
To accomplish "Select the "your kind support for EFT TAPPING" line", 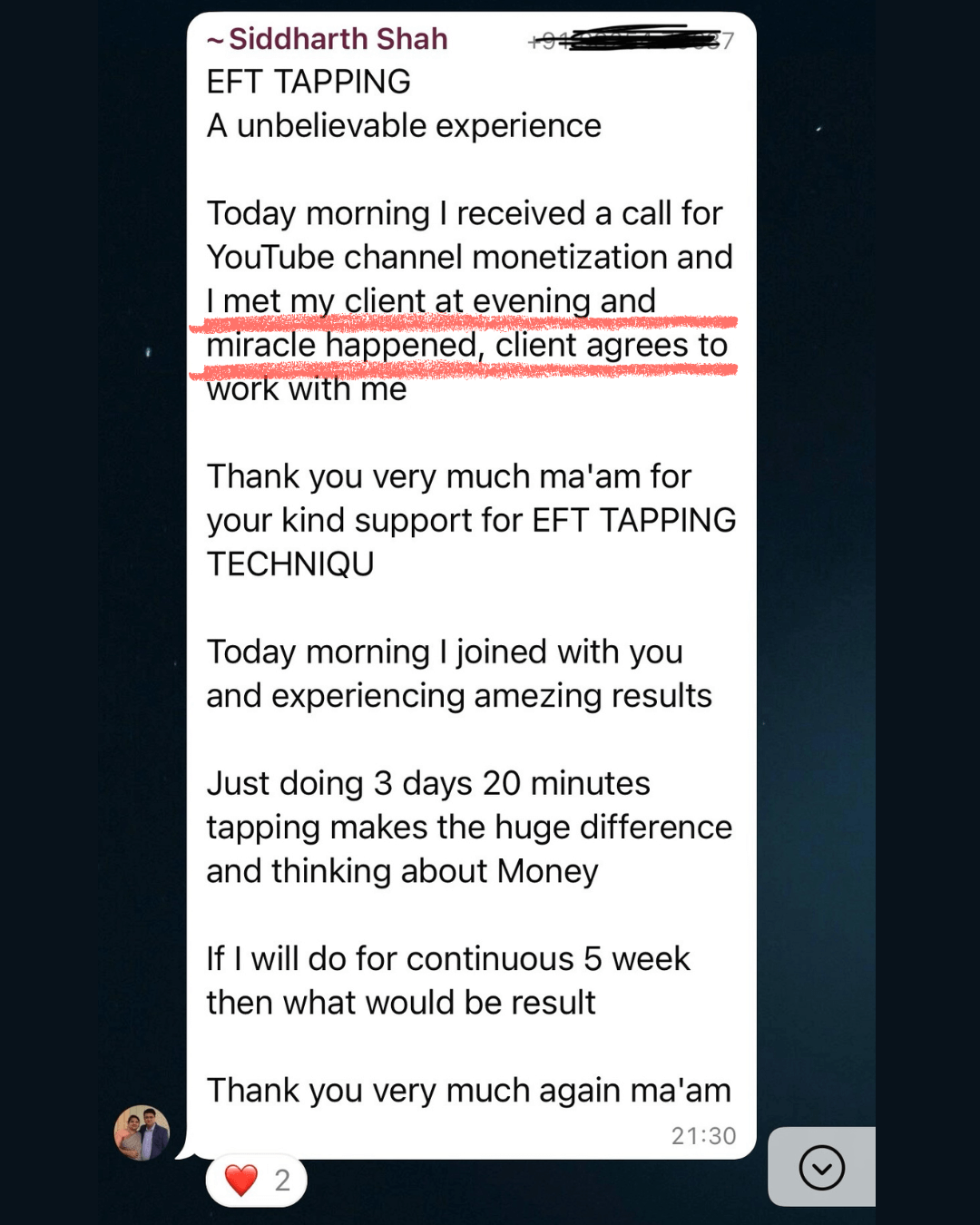I will 471,520.
